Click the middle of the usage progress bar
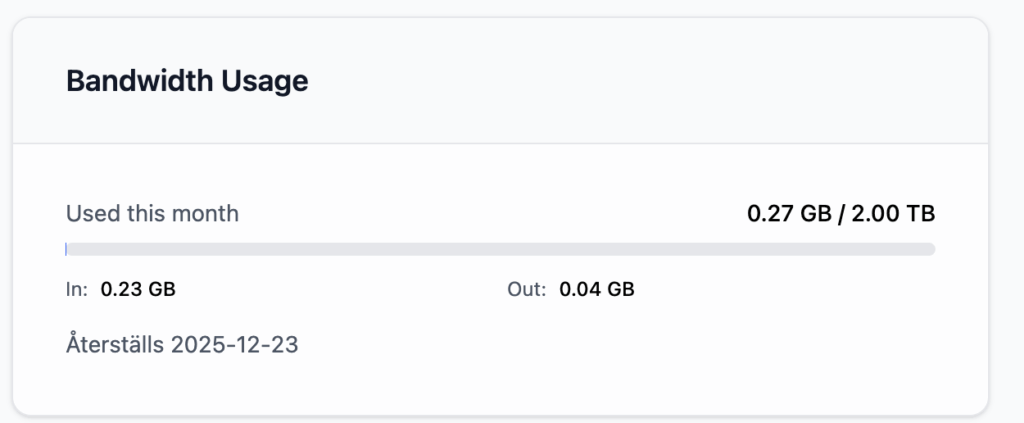Image resolution: width=1024 pixels, height=423 pixels. (500, 249)
